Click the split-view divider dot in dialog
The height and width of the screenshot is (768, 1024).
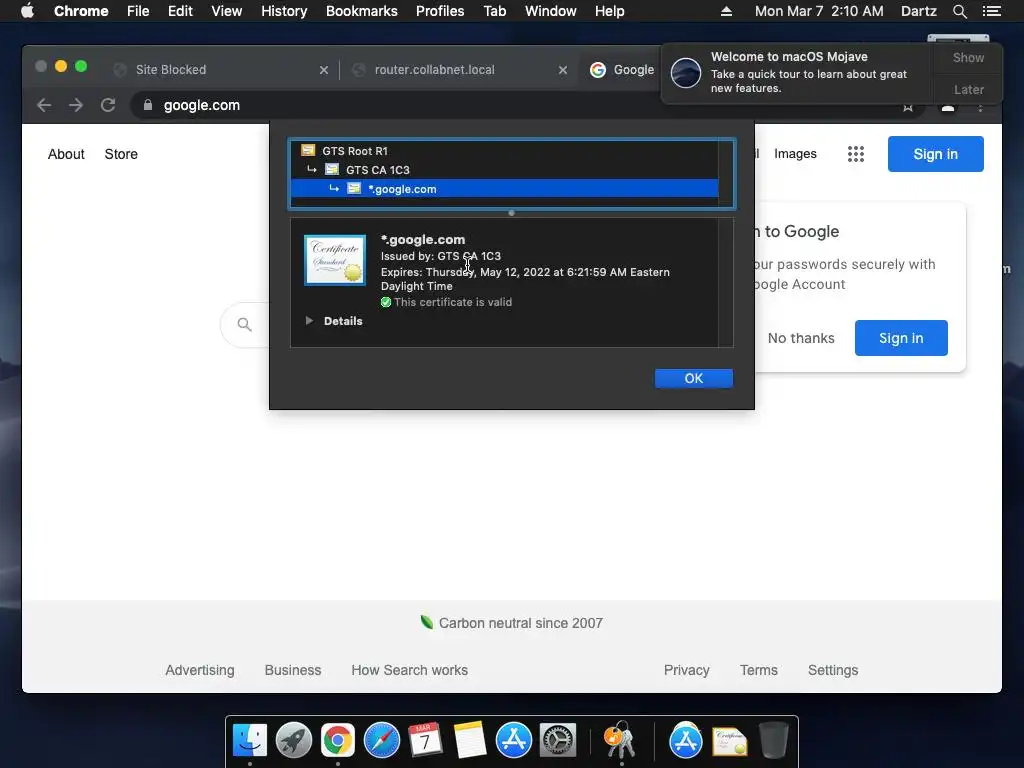coord(511,213)
